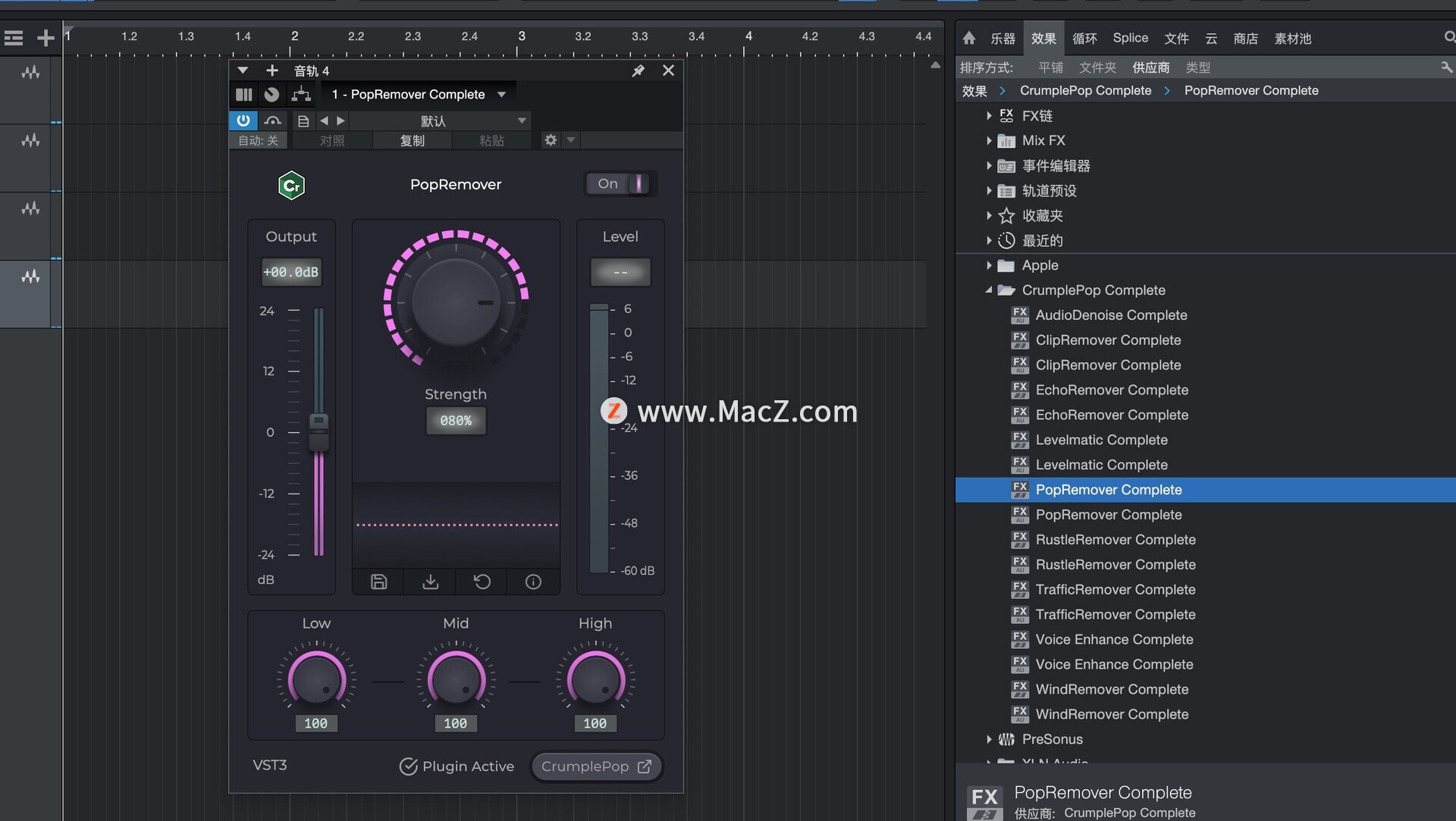
Task: Click automation waveform icon on first track
Action: pyautogui.click(x=30, y=73)
